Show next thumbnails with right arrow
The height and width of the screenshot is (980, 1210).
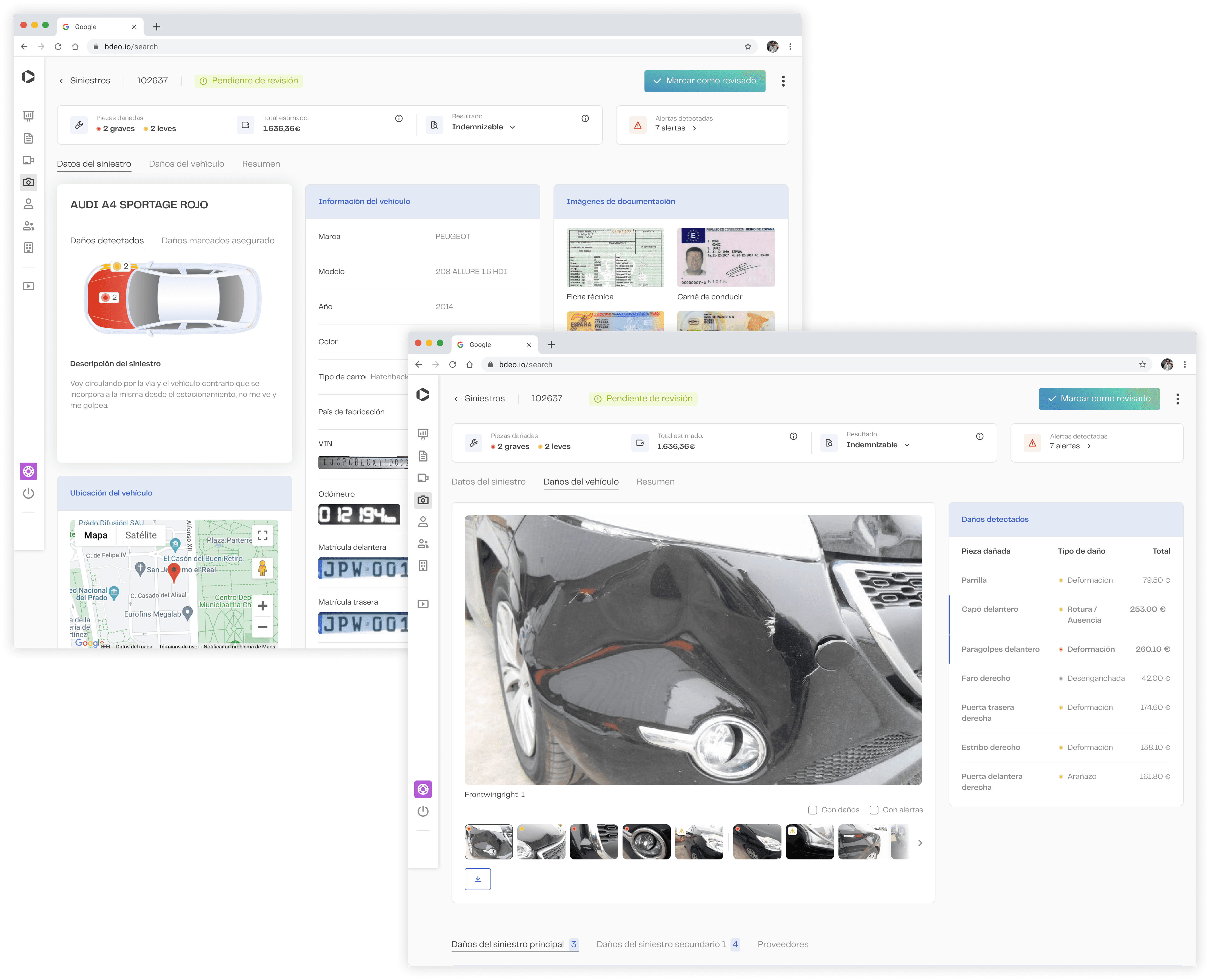click(920, 843)
